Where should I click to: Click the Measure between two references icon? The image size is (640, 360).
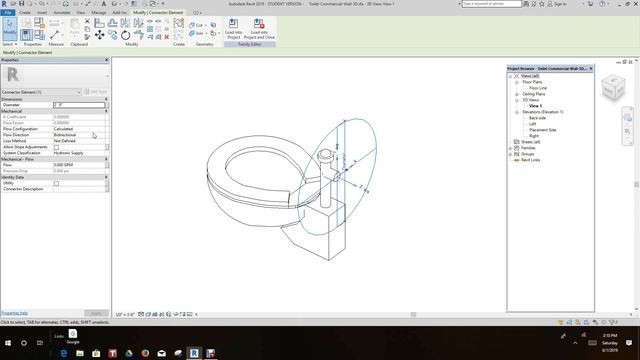[55, 35]
